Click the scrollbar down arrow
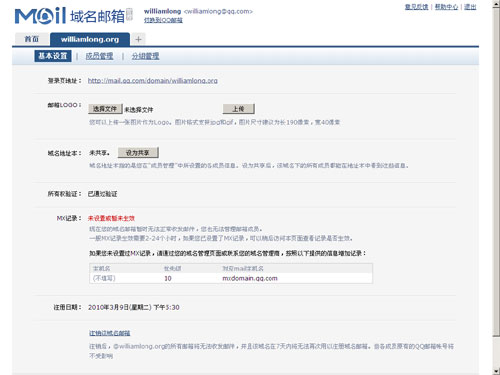The width and height of the screenshot is (500, 375). coord(496,371)
